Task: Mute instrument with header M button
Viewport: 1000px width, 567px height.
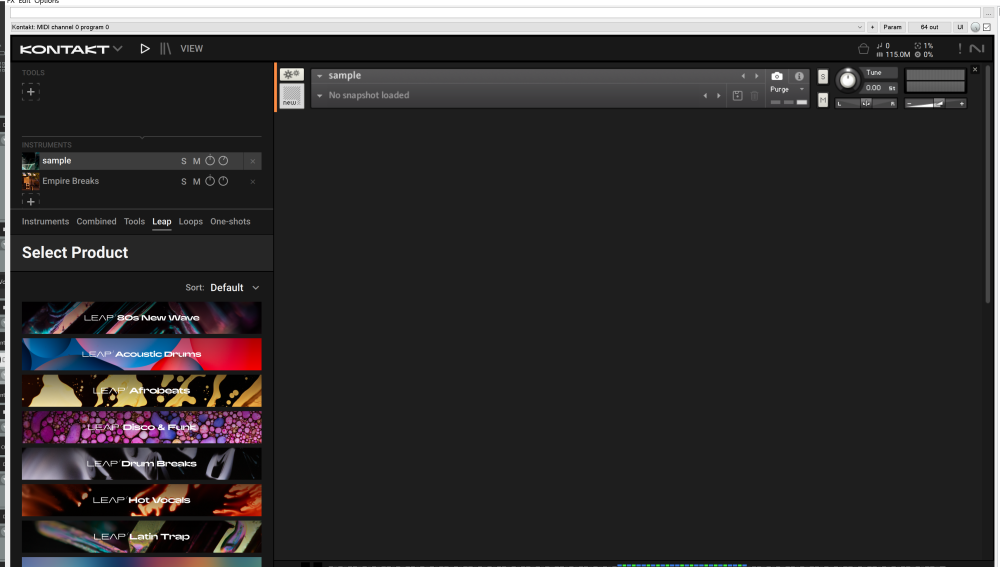Action: coord(823,100)
